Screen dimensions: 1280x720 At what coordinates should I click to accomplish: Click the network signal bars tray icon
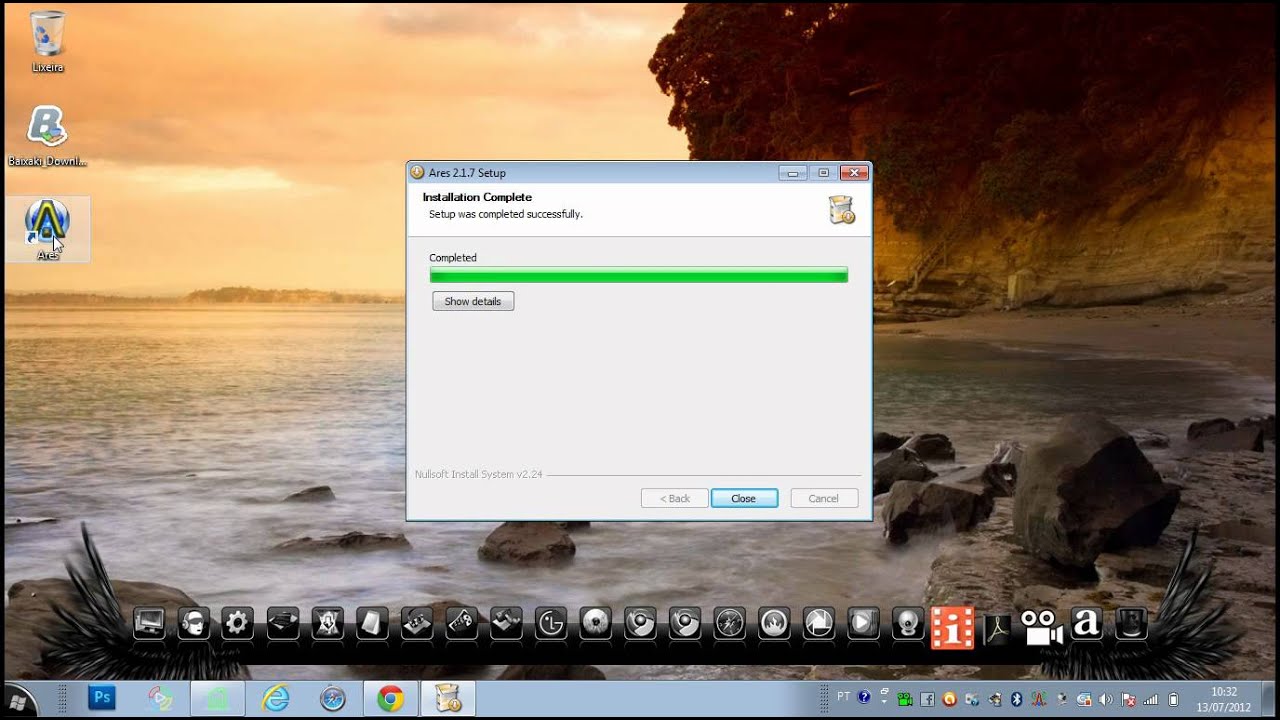[1151, 699]
